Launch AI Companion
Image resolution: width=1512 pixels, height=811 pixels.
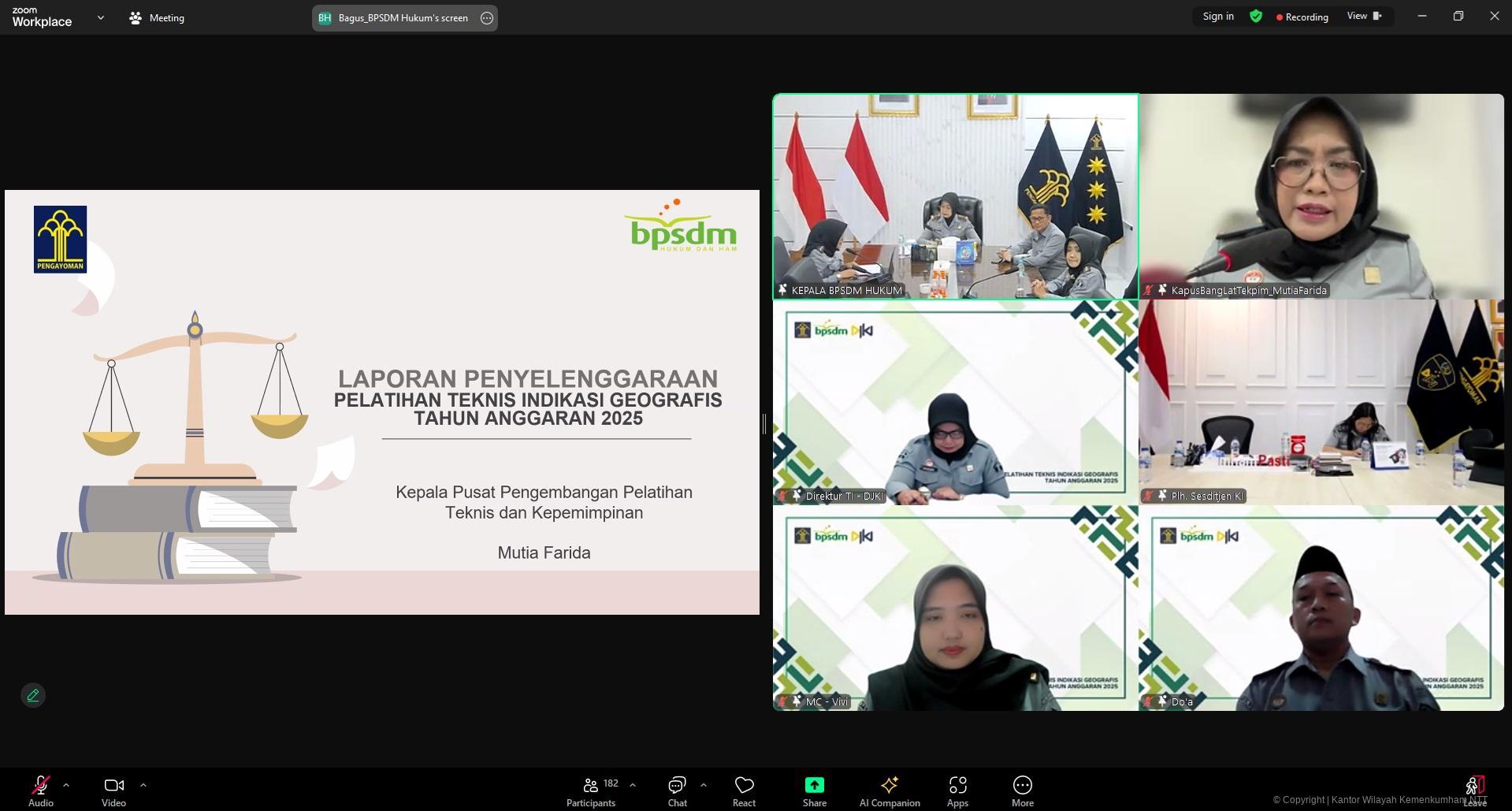click(x=889, y=791)
